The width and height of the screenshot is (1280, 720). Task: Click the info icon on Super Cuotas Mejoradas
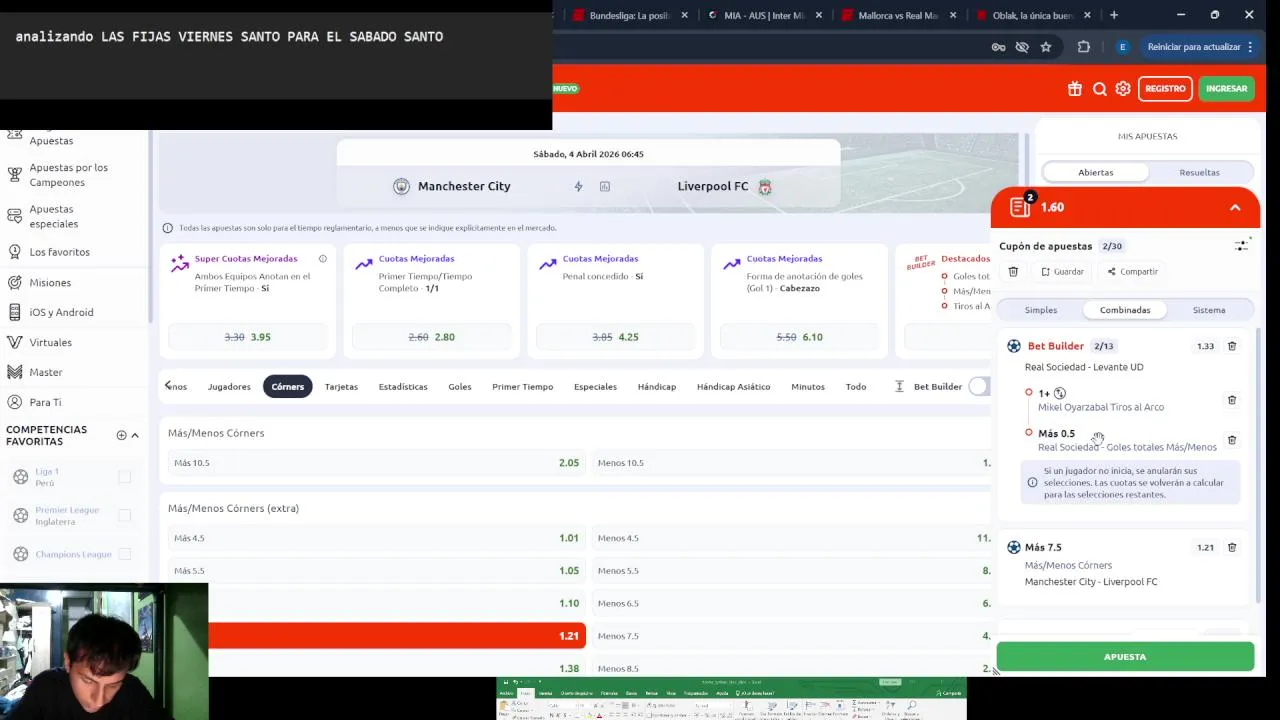(322, 259)
